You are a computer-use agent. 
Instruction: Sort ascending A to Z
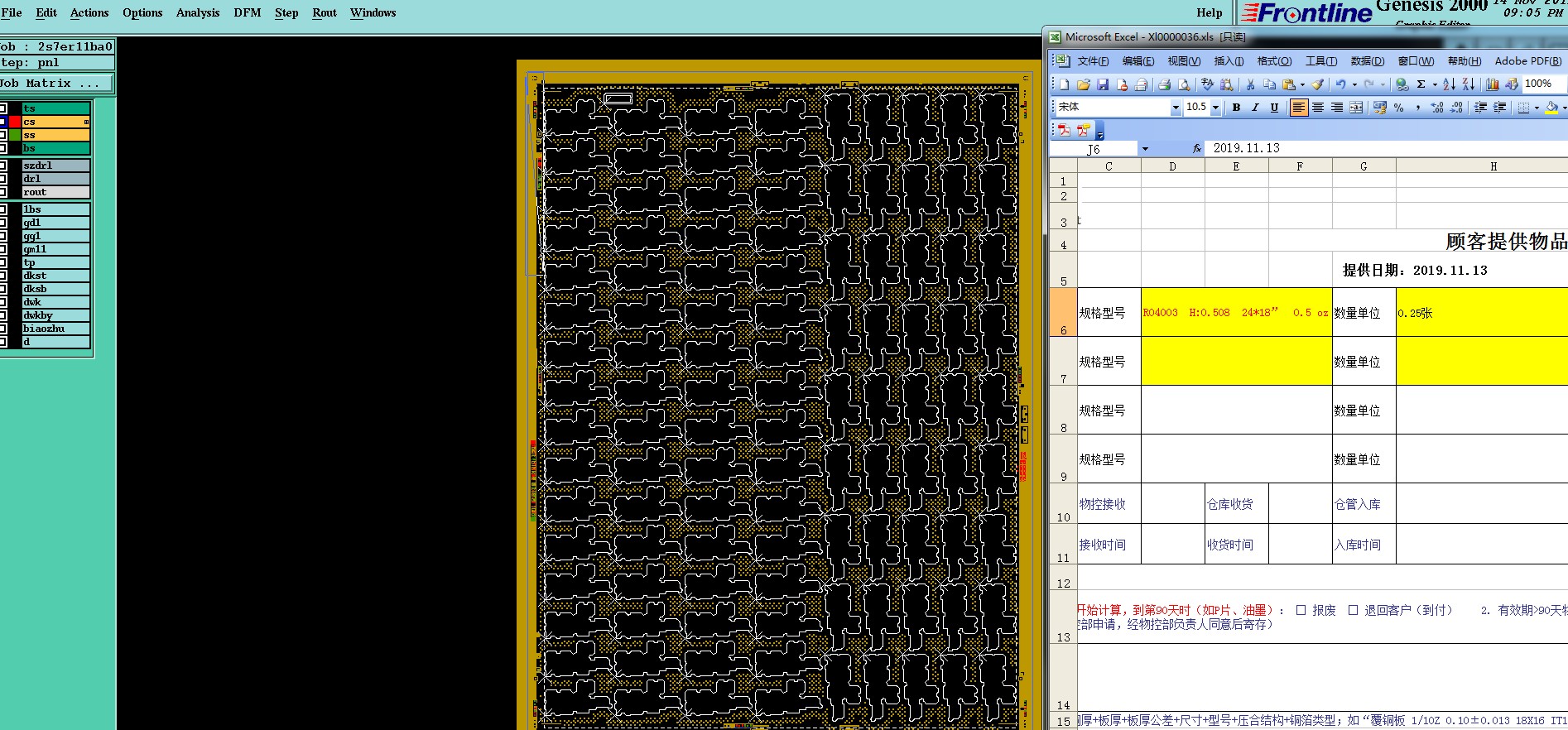(x=1449, y=84)
